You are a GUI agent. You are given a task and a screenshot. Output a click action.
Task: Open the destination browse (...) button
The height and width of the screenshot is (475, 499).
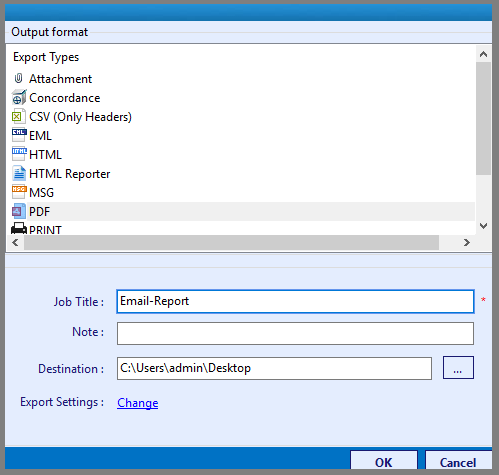point(458,368)
